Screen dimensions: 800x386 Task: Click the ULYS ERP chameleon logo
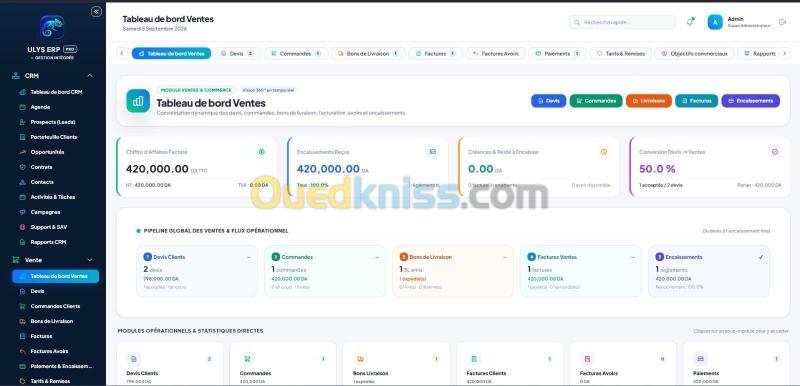click(x=52, y=28)
